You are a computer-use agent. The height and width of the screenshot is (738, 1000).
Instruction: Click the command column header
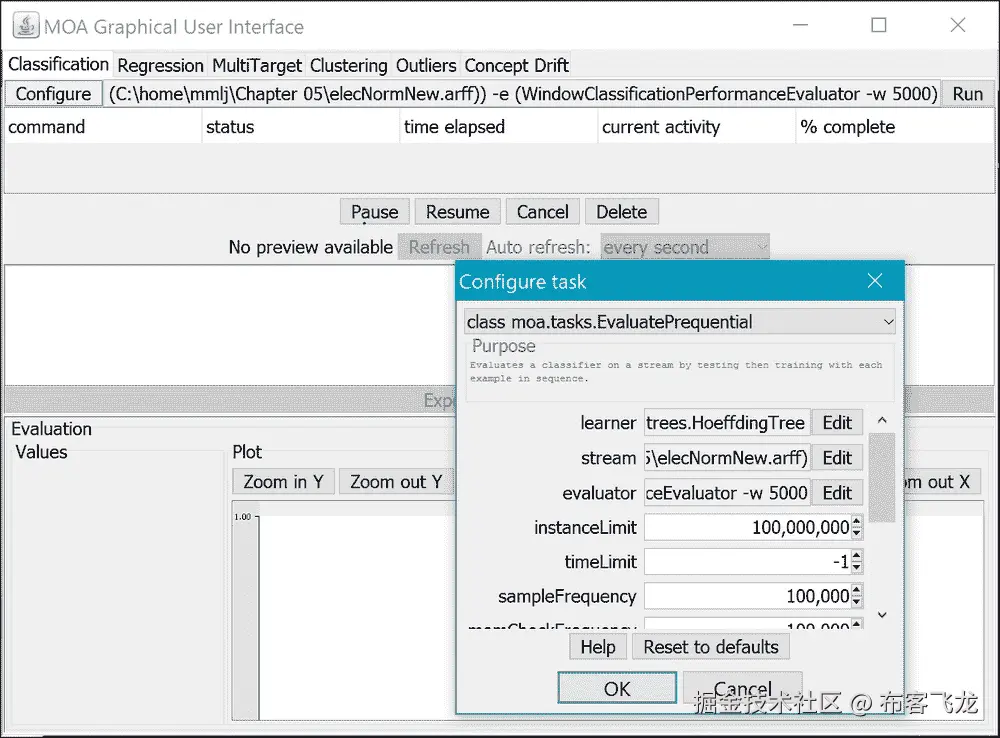103,127
